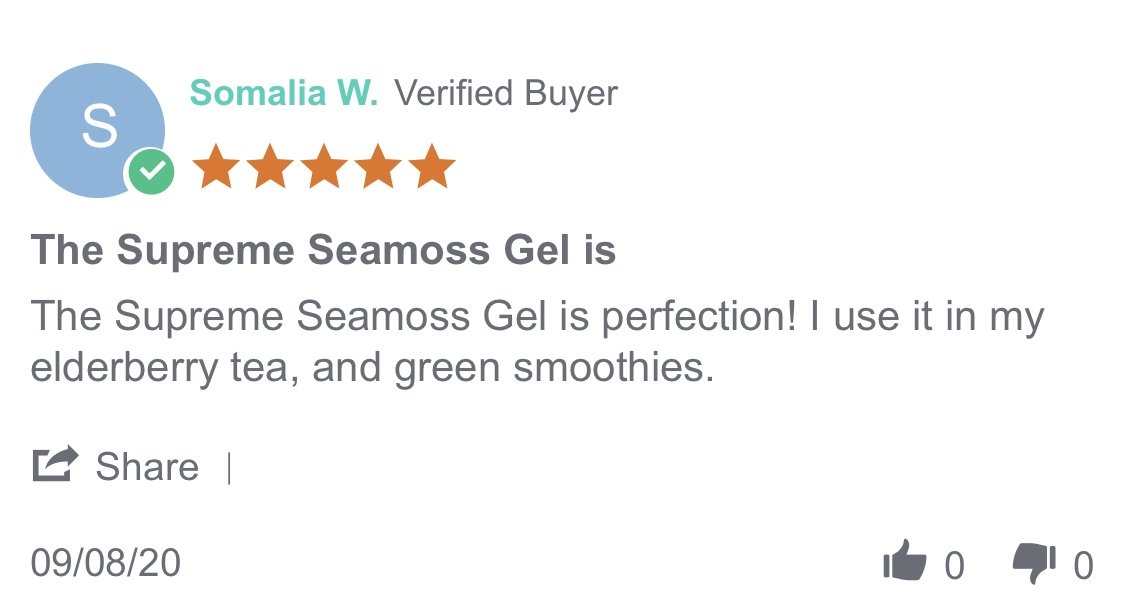Click the second orange rating star

[269, 167]
